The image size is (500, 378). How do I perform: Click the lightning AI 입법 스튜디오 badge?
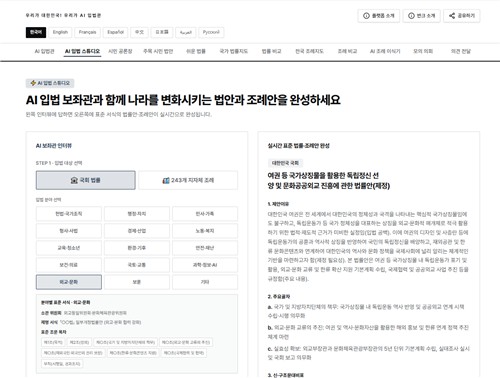[50, 83]
